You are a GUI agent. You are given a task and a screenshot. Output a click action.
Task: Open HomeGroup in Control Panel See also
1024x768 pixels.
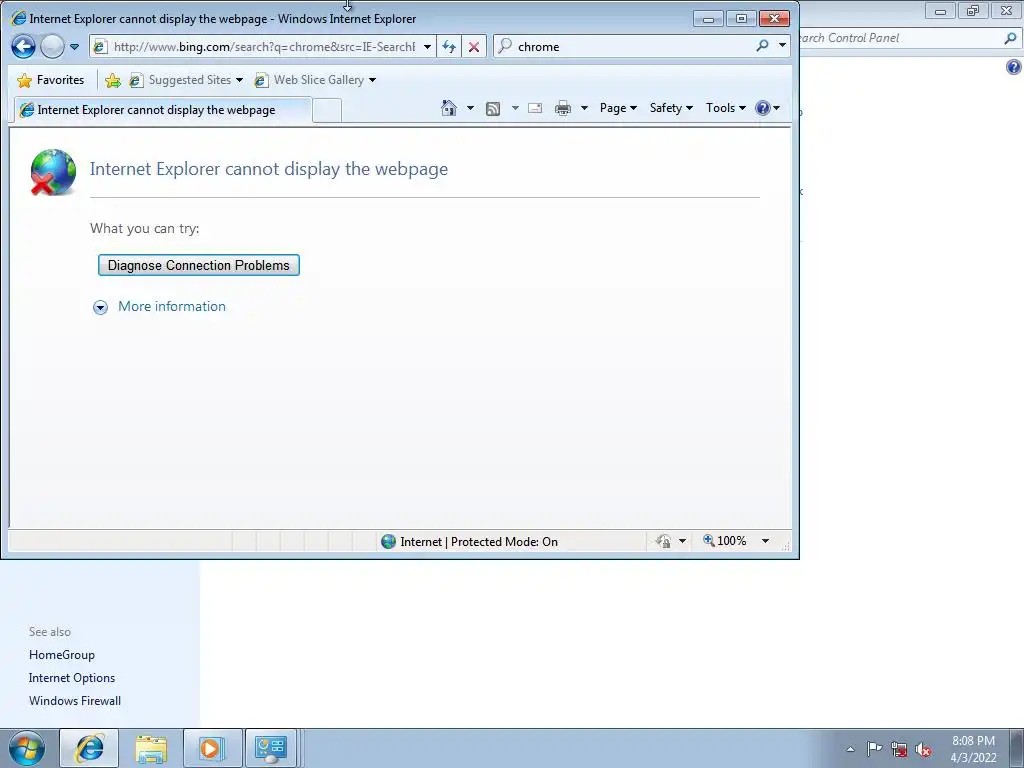click(61, 655)
